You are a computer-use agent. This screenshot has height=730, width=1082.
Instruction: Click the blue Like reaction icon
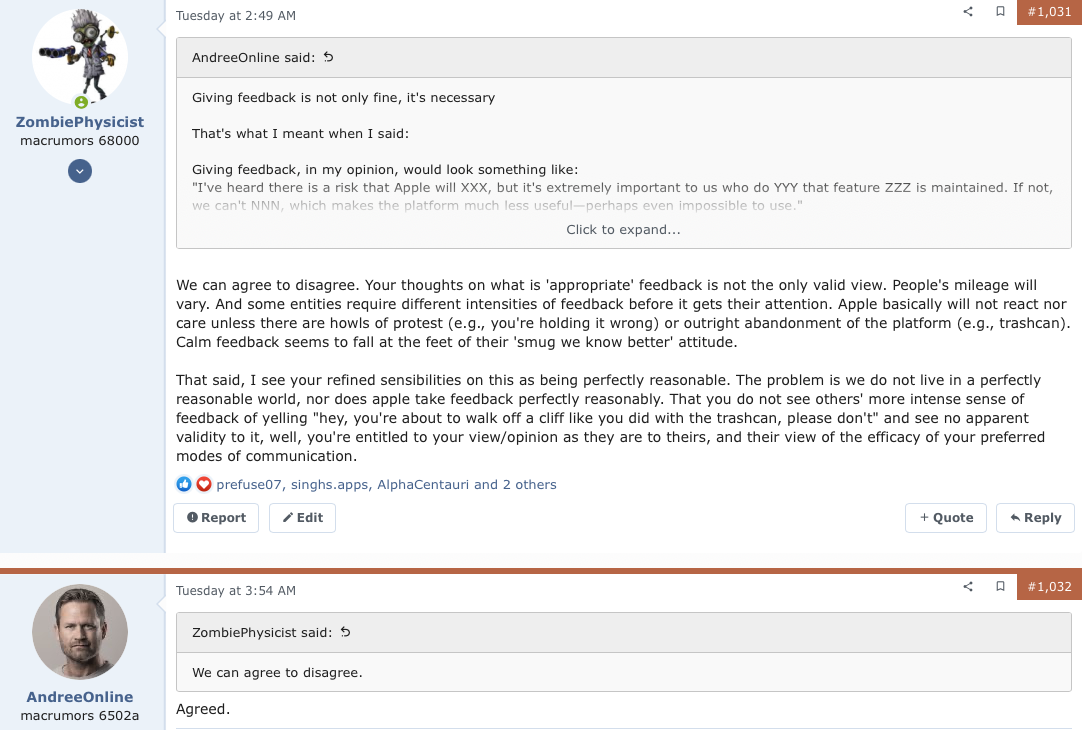tap(184, 484)
